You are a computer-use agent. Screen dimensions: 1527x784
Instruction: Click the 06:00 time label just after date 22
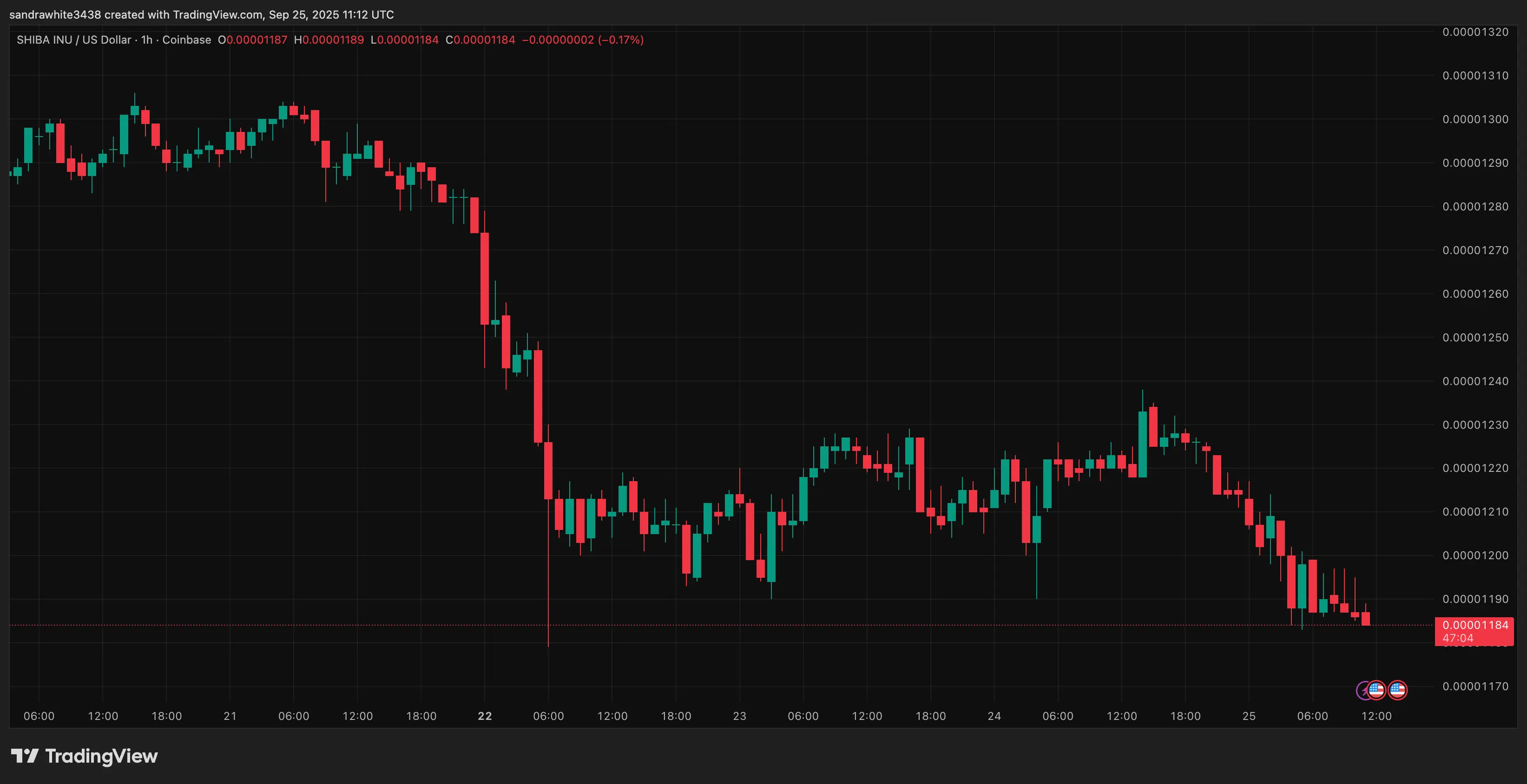coord(548,716)
